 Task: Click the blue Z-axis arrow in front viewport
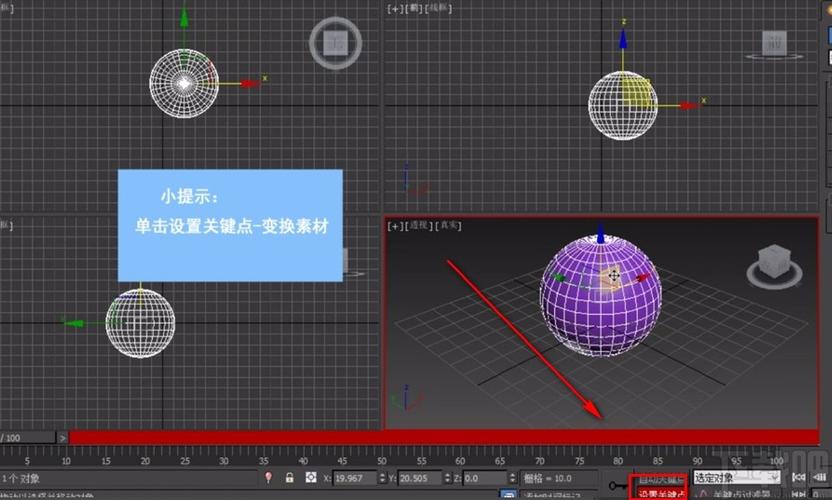point(623,39)
